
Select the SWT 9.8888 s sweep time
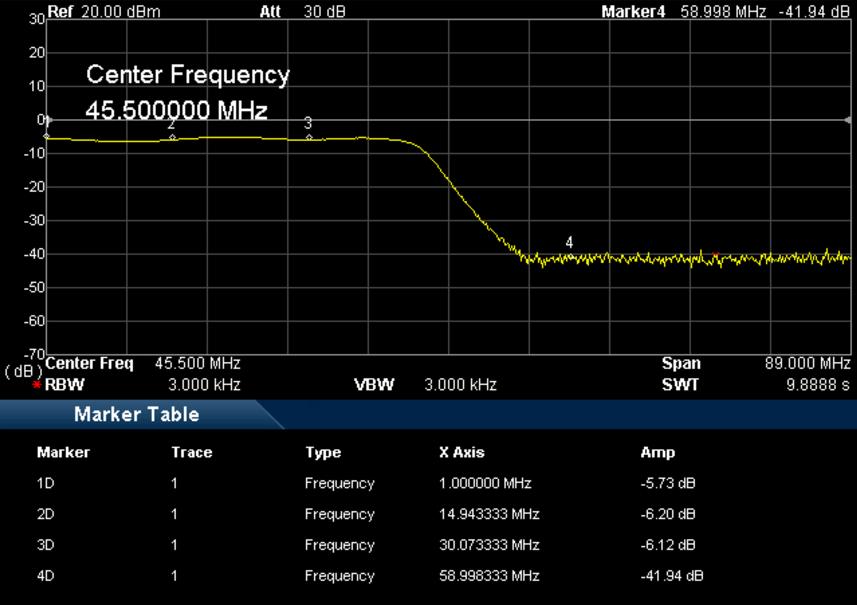click(x=816, y=384)
